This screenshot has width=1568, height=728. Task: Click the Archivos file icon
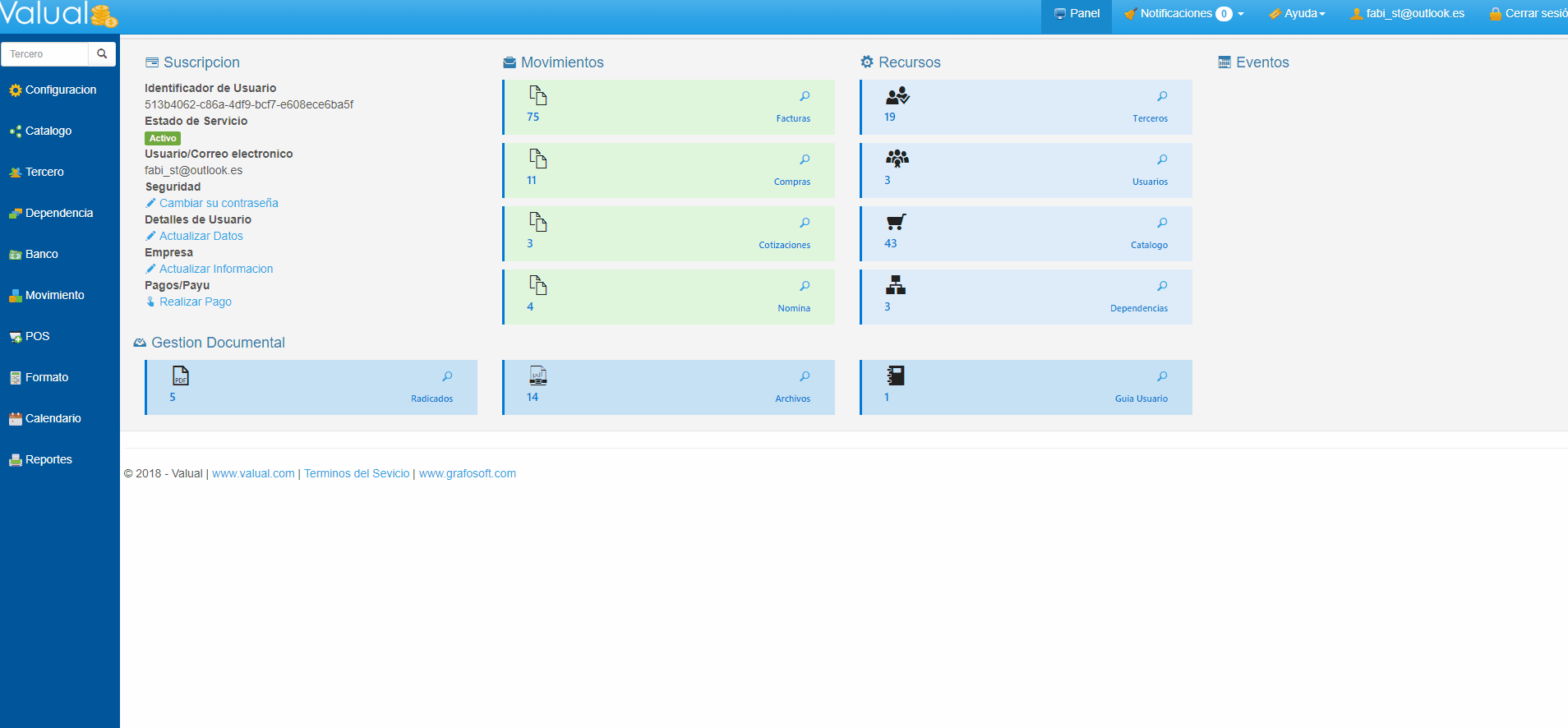coord(538,376)
